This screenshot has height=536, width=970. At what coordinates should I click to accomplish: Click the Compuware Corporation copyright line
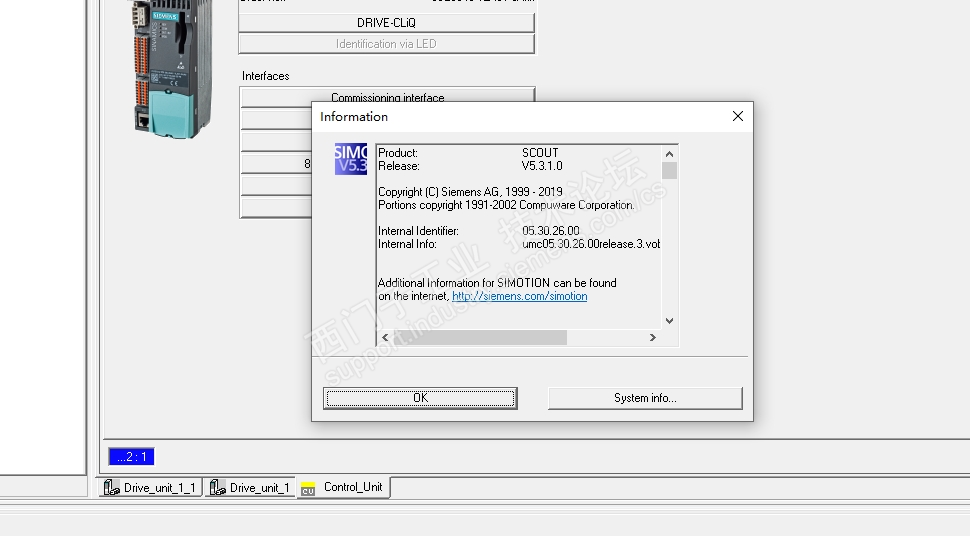tap(506, 205)
